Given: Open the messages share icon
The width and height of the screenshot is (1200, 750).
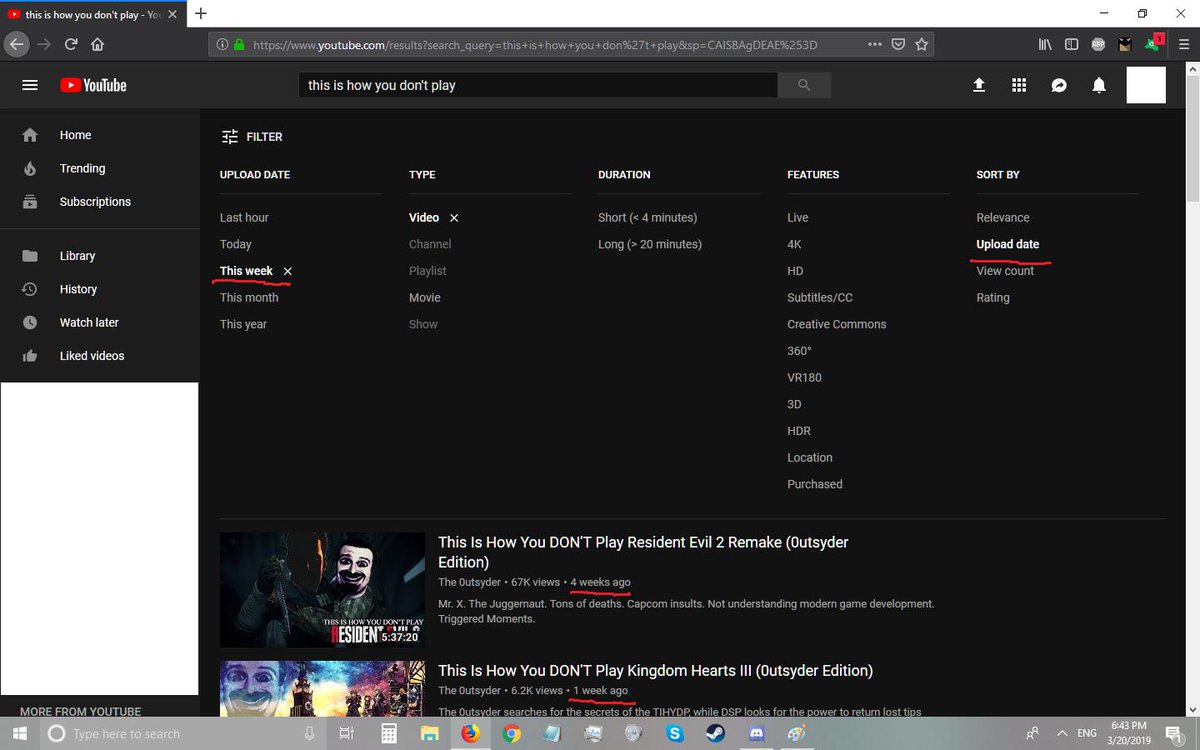Looking at the screenshot, I should coord(1059,85).
